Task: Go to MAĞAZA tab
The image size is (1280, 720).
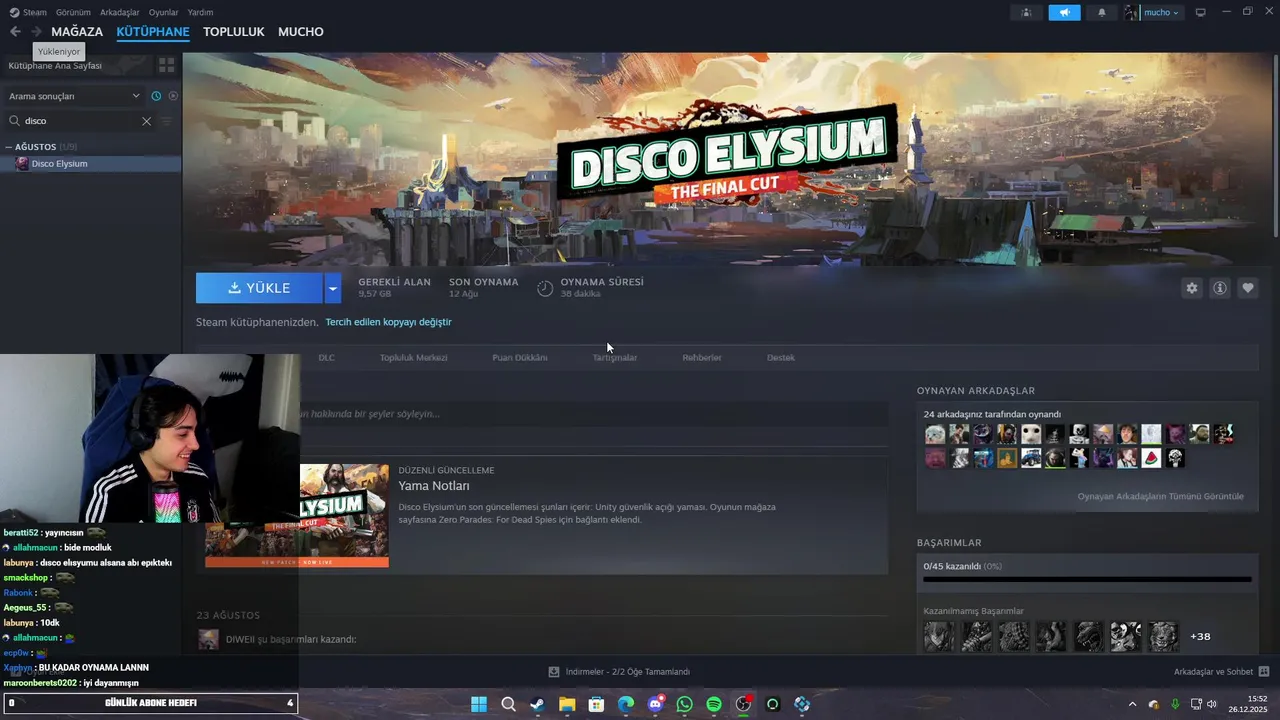Action: point(77,32)
